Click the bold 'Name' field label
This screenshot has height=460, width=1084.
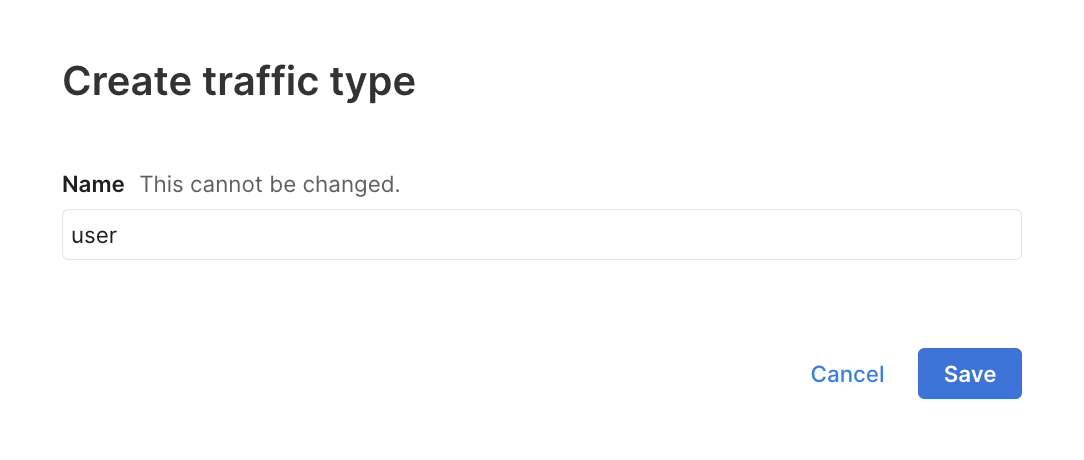coord(93,184)
